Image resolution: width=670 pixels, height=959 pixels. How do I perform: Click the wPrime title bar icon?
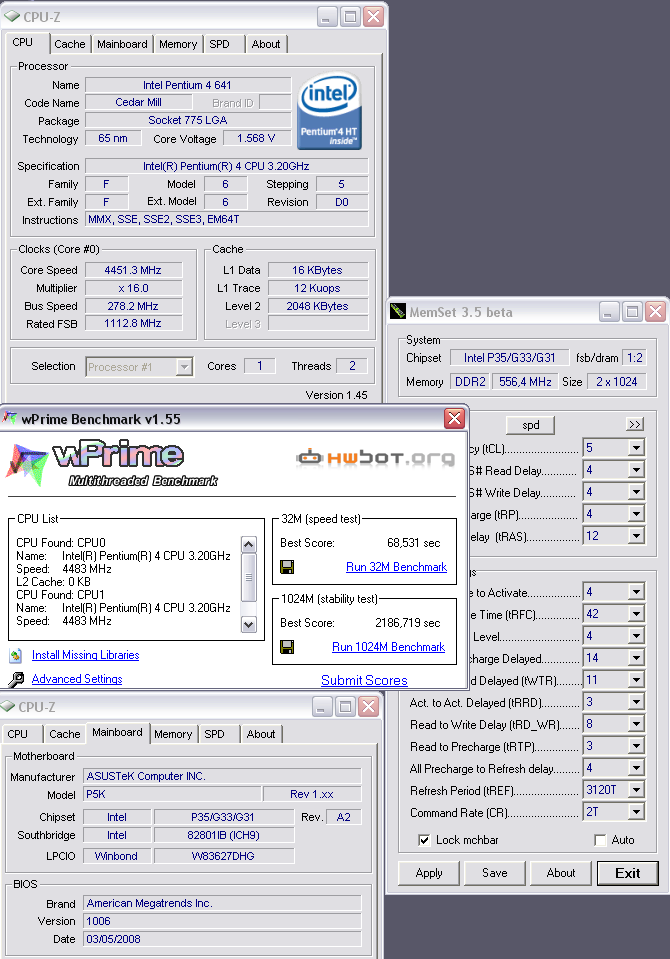(x=10, y=418)
